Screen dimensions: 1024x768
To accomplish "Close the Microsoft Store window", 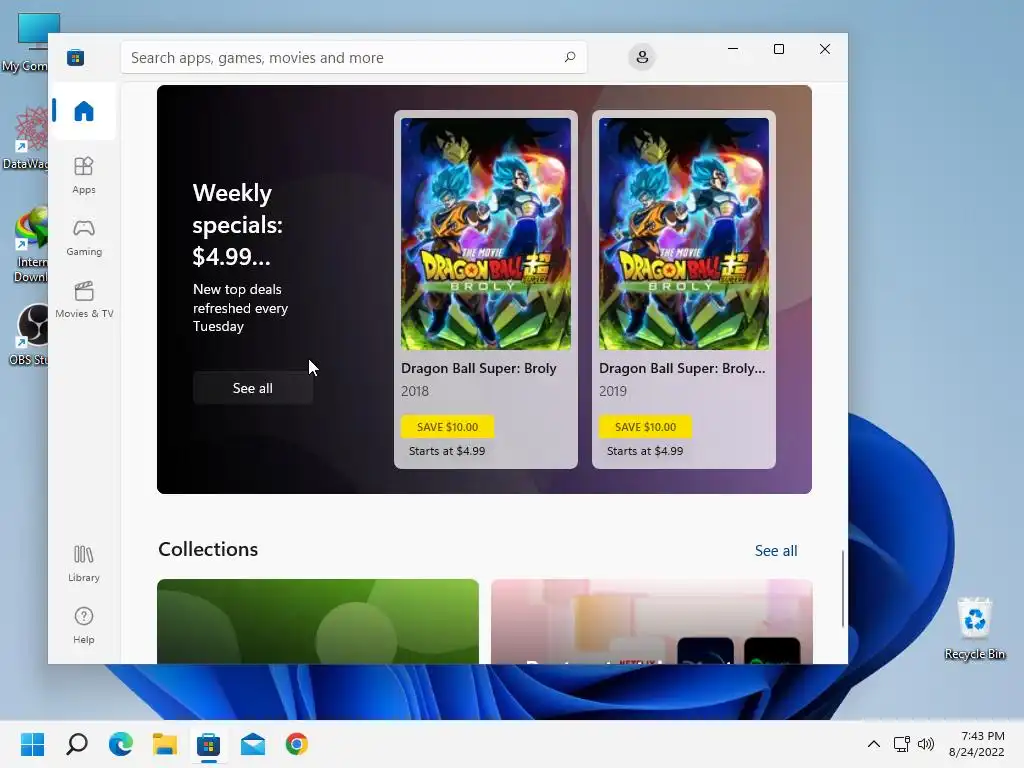I will pos(825,49).
